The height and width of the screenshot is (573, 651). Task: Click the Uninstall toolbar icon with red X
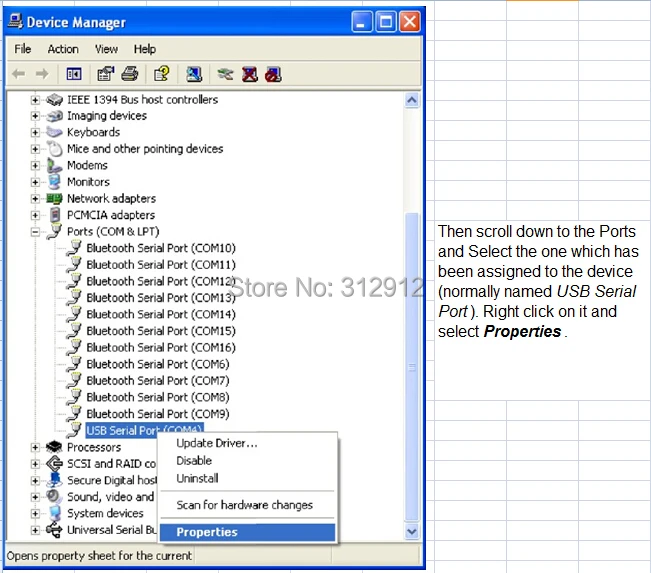click(x=250, y=74)
